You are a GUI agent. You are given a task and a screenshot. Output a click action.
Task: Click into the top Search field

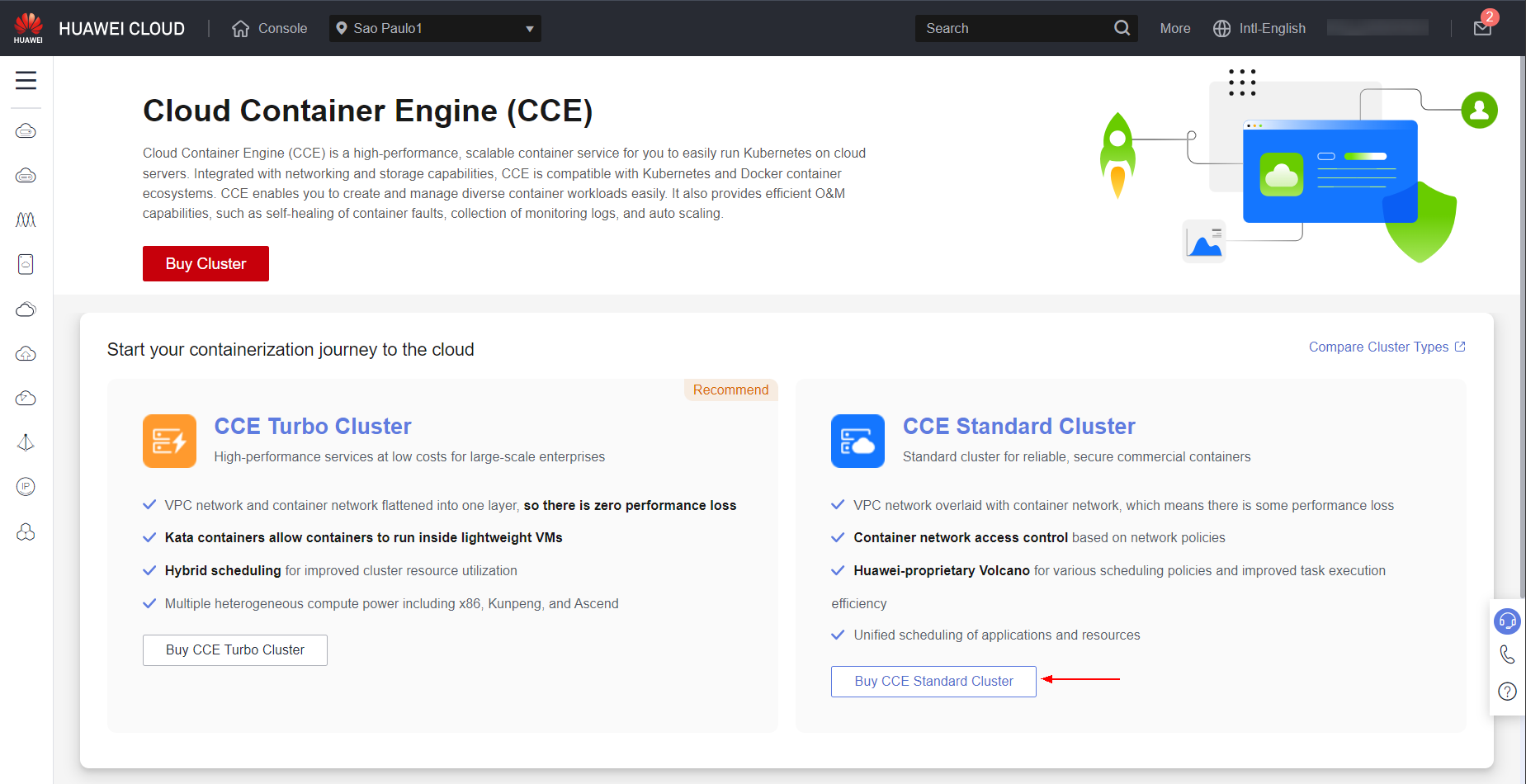click(x=1015, y=28)
